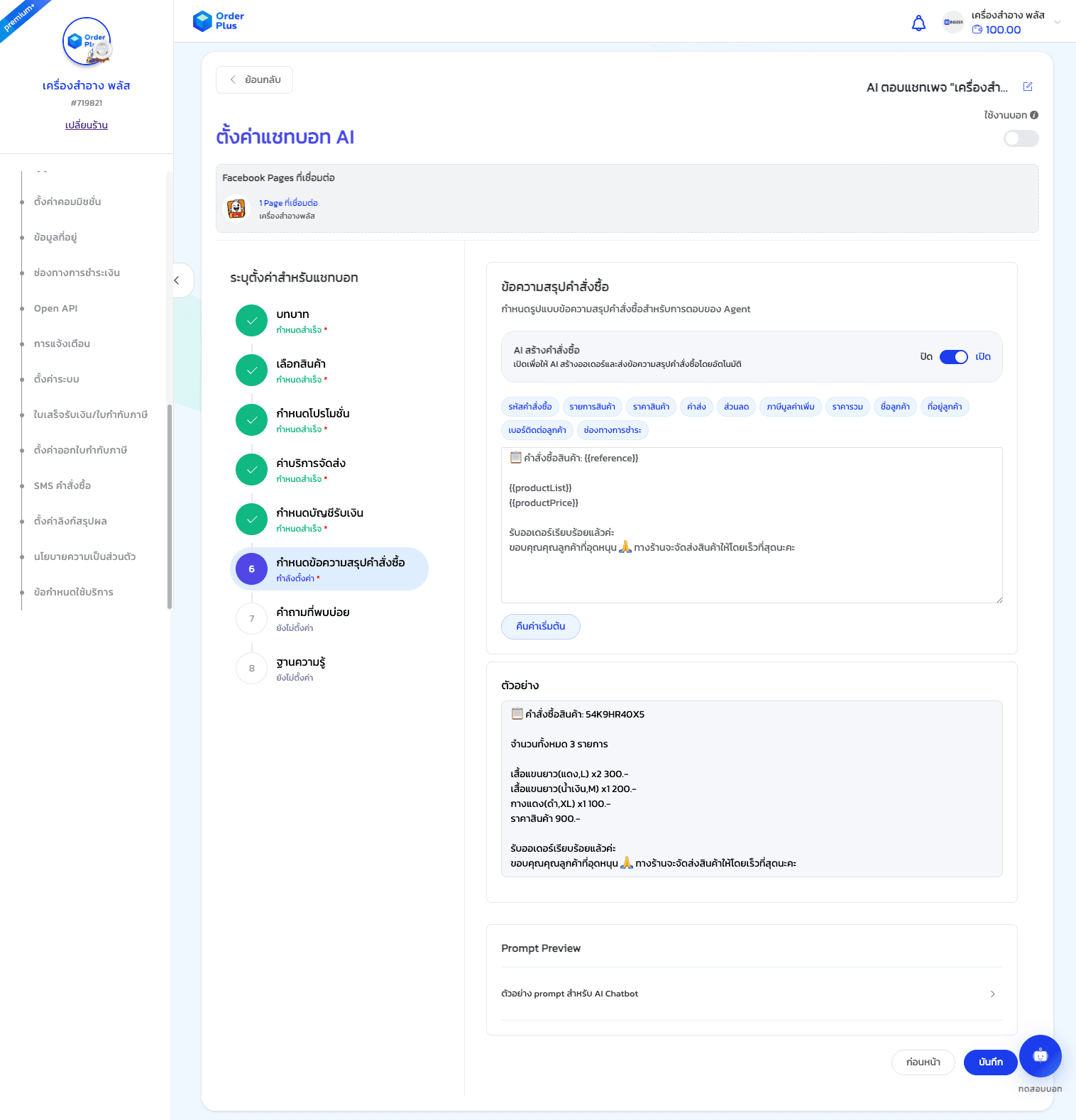The image size is (1076, 1120).
Task: Open Open API in sidebar
Action: 55,308
